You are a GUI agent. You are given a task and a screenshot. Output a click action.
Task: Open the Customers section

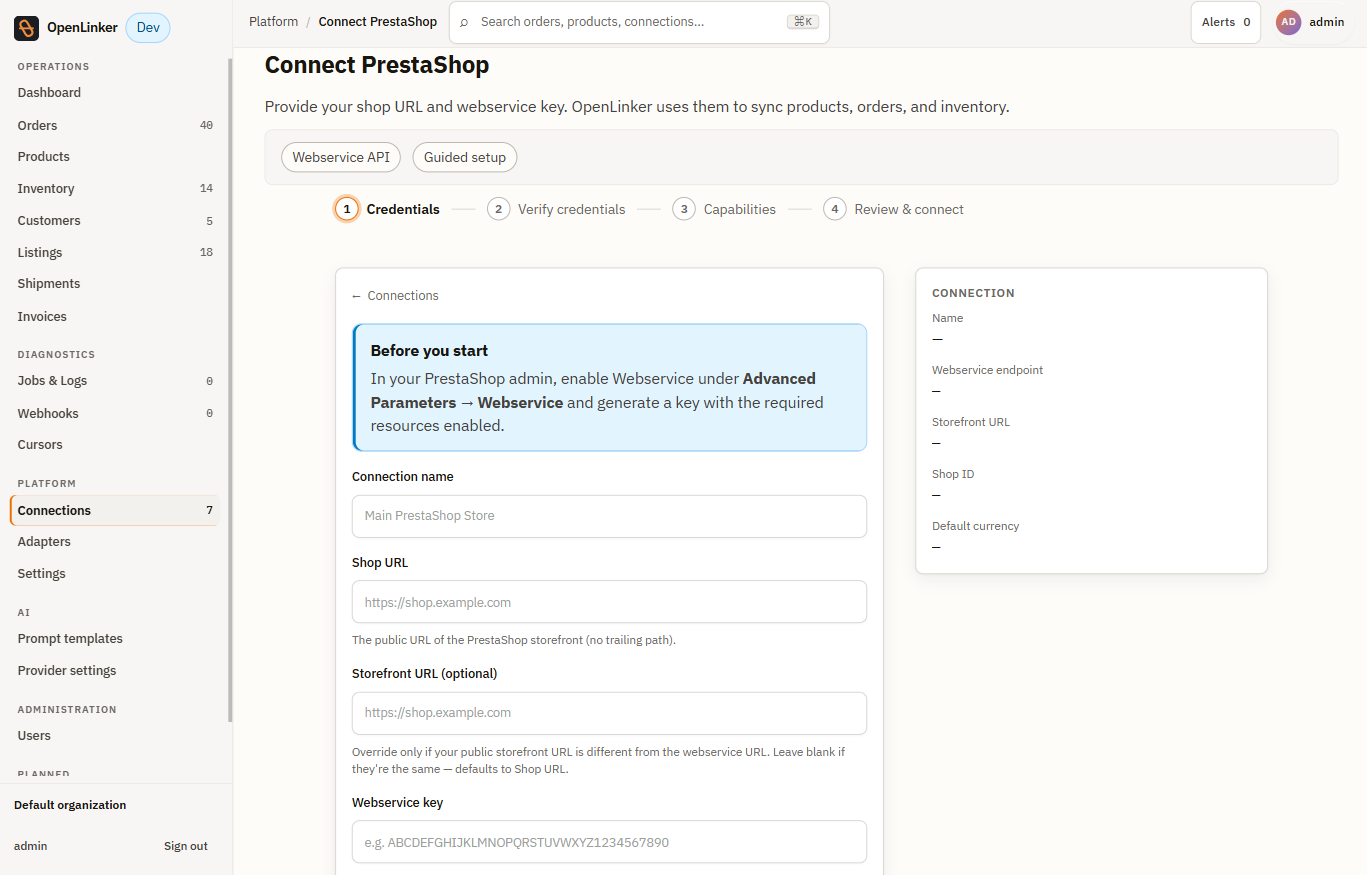click(x=114, y=221)
